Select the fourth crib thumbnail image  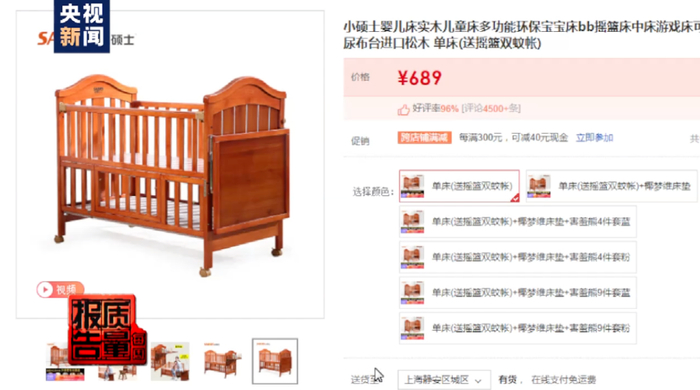point(222,361)
